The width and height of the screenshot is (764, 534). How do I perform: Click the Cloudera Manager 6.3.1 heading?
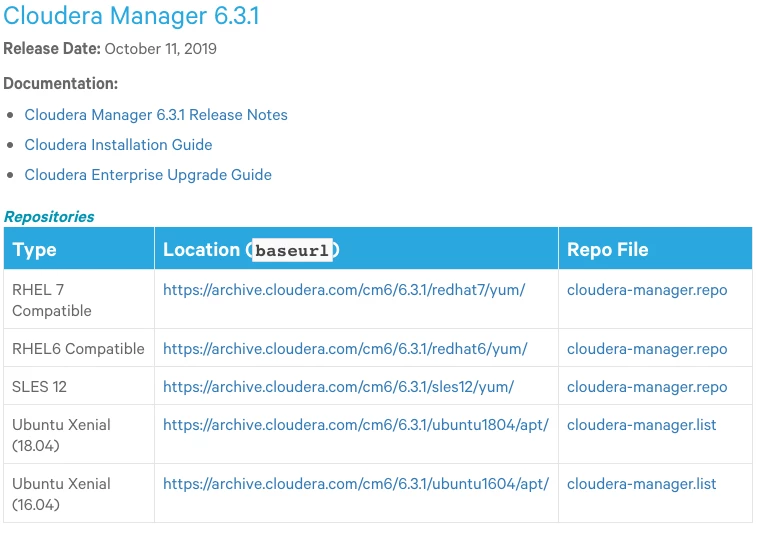(131, 16)
